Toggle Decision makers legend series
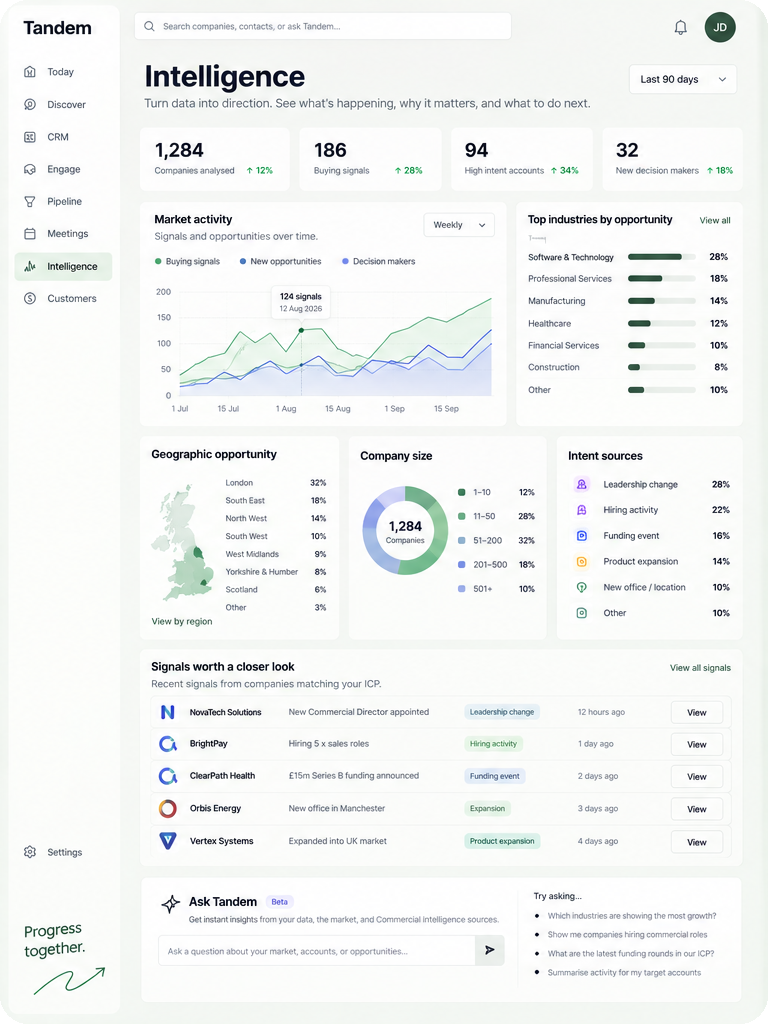This screenshot has height=1024, width=768. click(379, 261)
